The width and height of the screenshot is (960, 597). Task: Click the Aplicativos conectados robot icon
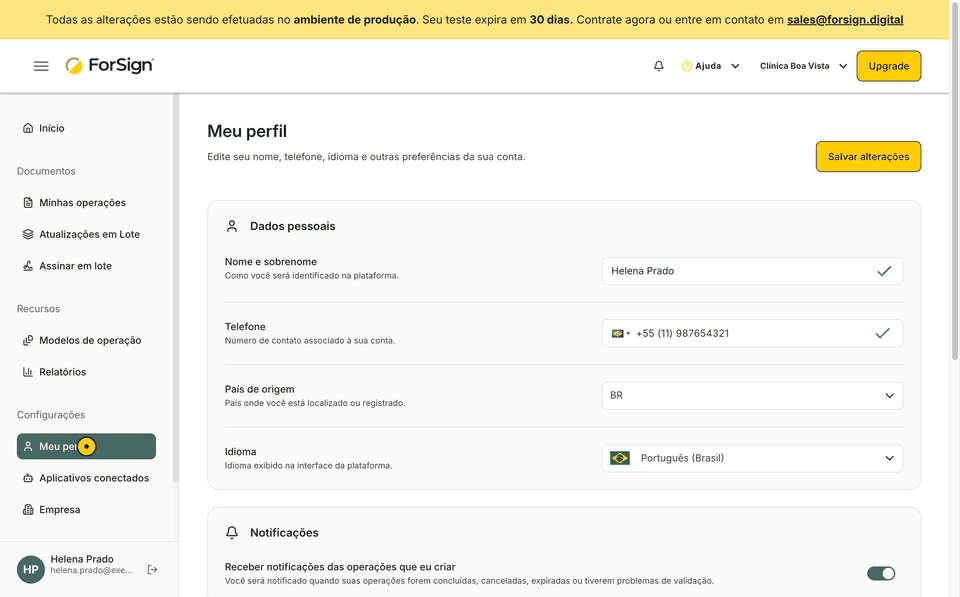point(28,478)
